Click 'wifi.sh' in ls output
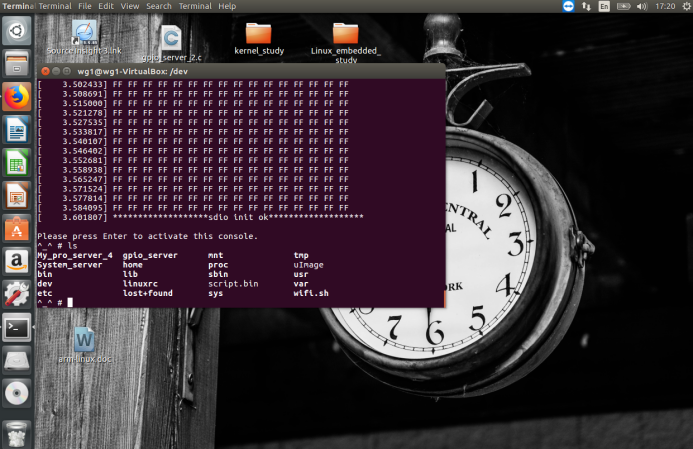The image size is (693, 449). tap(311, 293)
